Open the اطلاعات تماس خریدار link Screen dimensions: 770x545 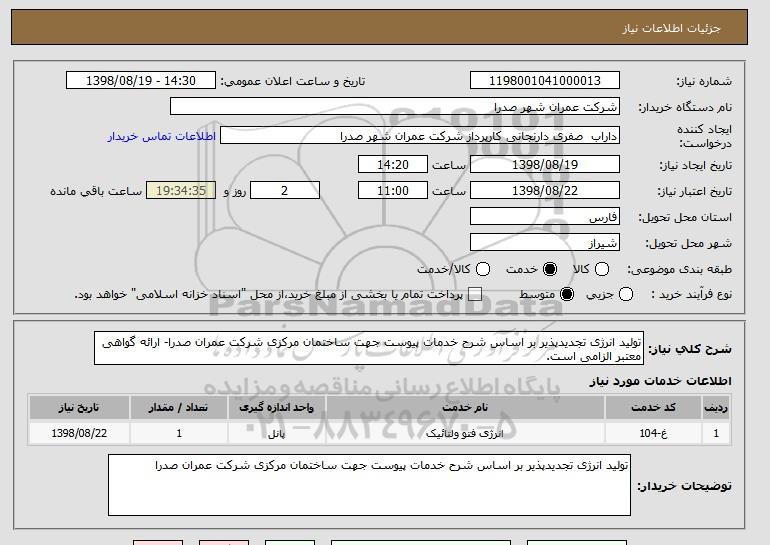(162, 136)
